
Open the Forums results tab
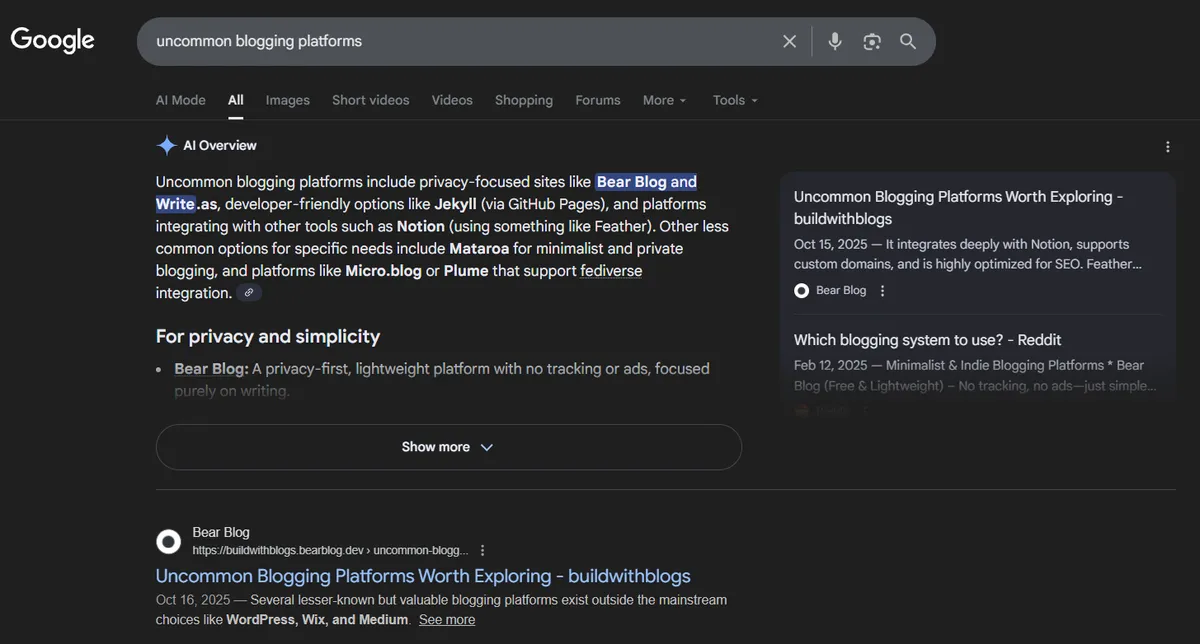click(597, 100)
